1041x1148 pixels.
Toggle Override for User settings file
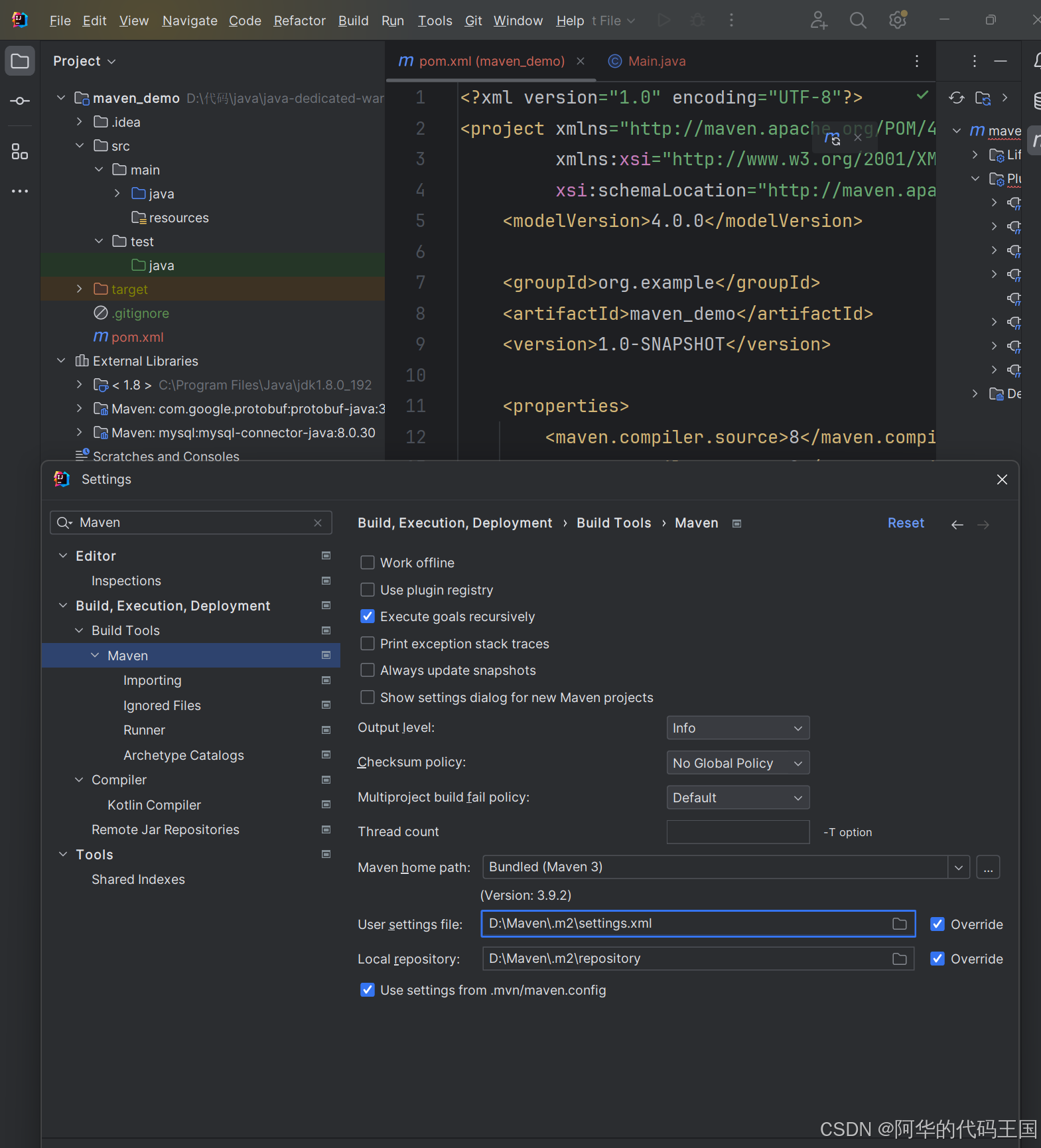(937, 924)
